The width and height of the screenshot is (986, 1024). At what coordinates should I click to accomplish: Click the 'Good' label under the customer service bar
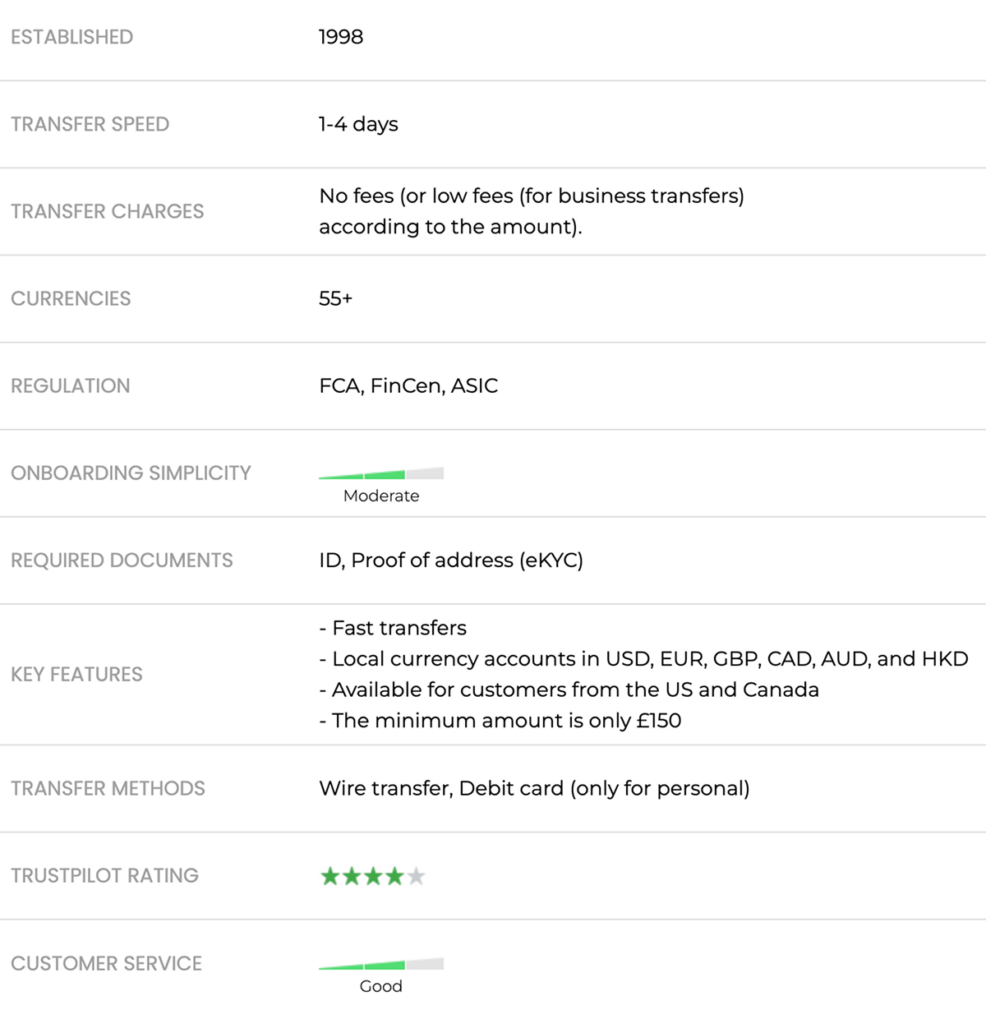381,987
